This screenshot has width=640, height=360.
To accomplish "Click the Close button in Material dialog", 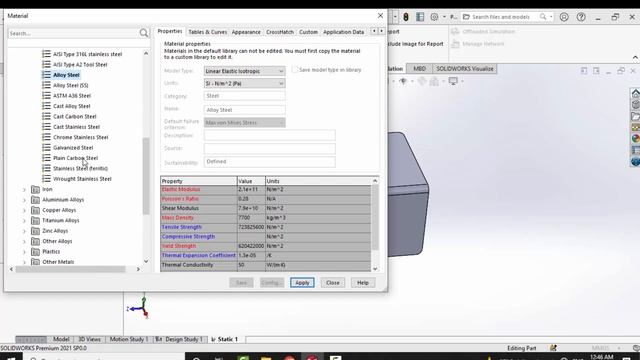I will coord(333,282).
